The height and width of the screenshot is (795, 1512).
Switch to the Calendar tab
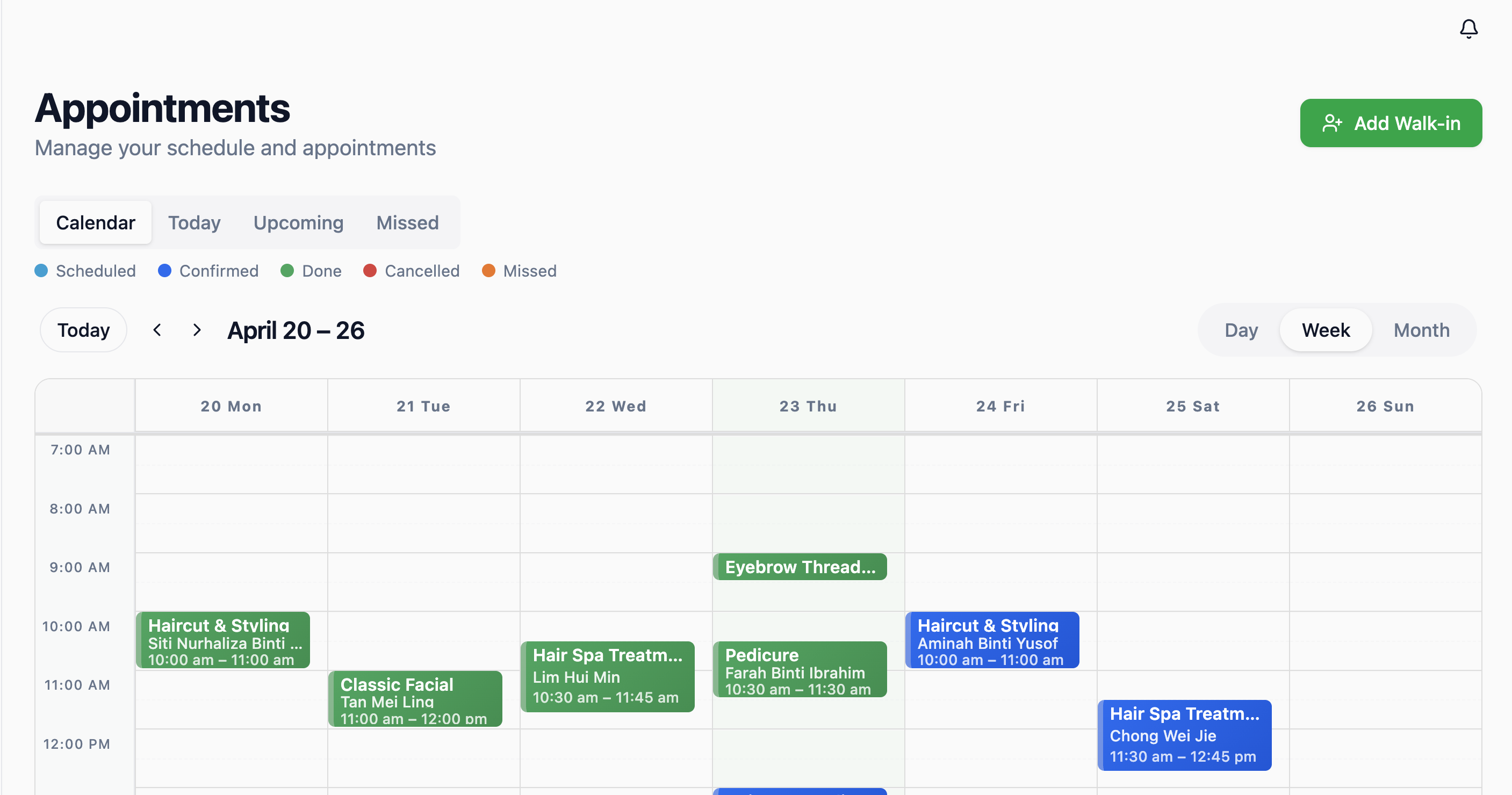(96, 222)
